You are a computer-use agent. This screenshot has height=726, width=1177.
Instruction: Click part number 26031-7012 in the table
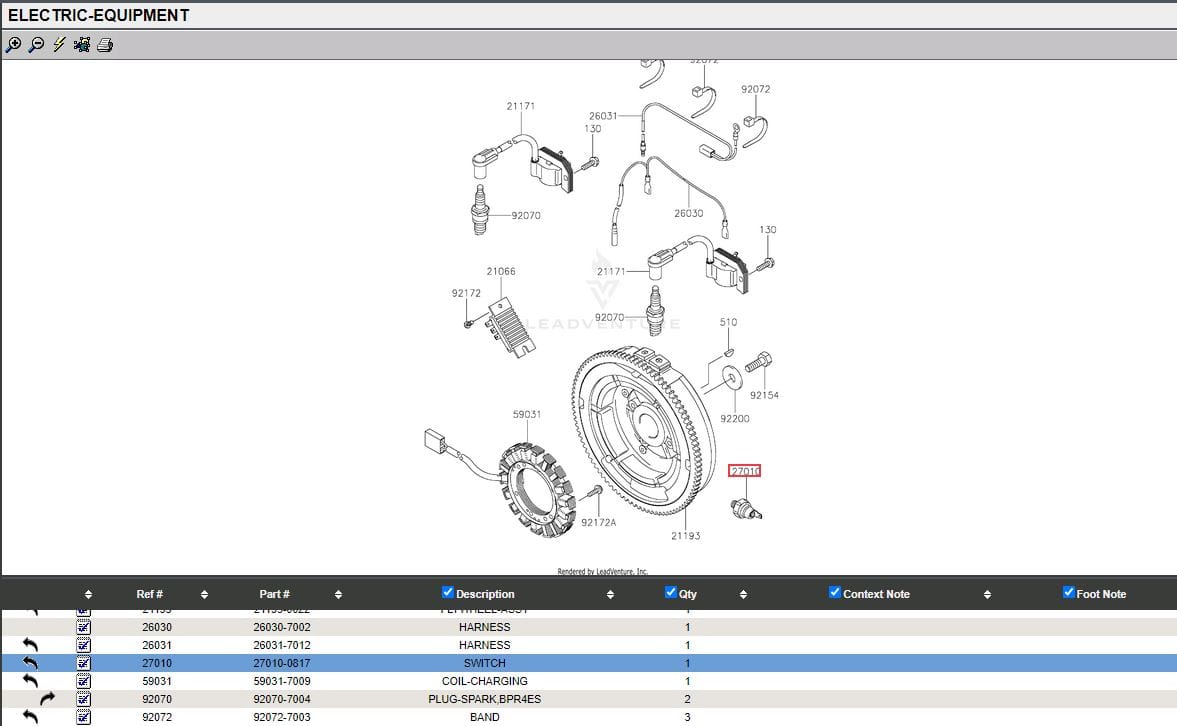[282, 645]
